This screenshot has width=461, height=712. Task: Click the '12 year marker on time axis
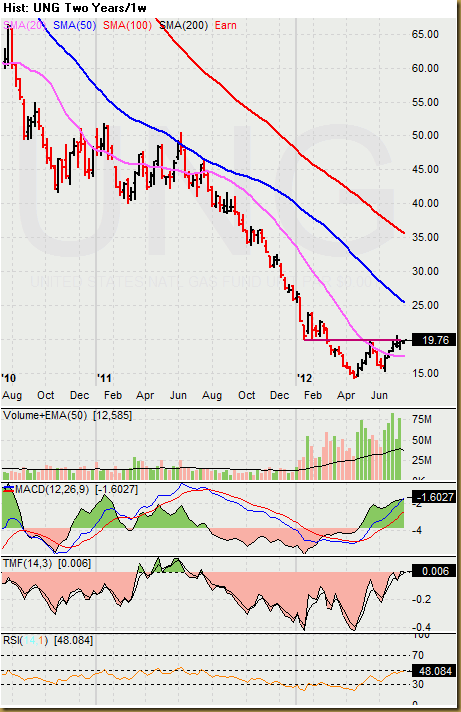305,378
